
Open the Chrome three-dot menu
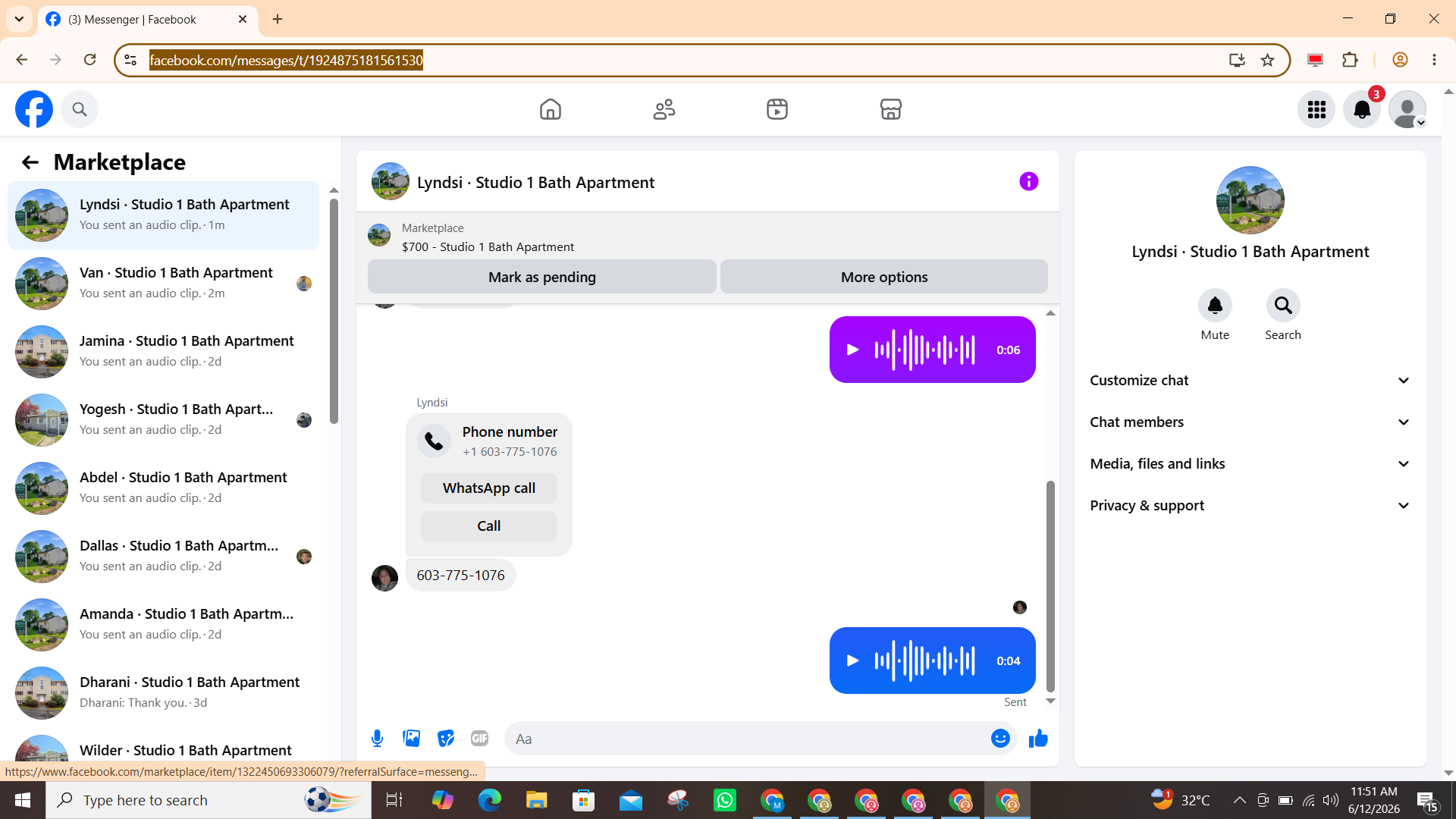coord(1434,60)
